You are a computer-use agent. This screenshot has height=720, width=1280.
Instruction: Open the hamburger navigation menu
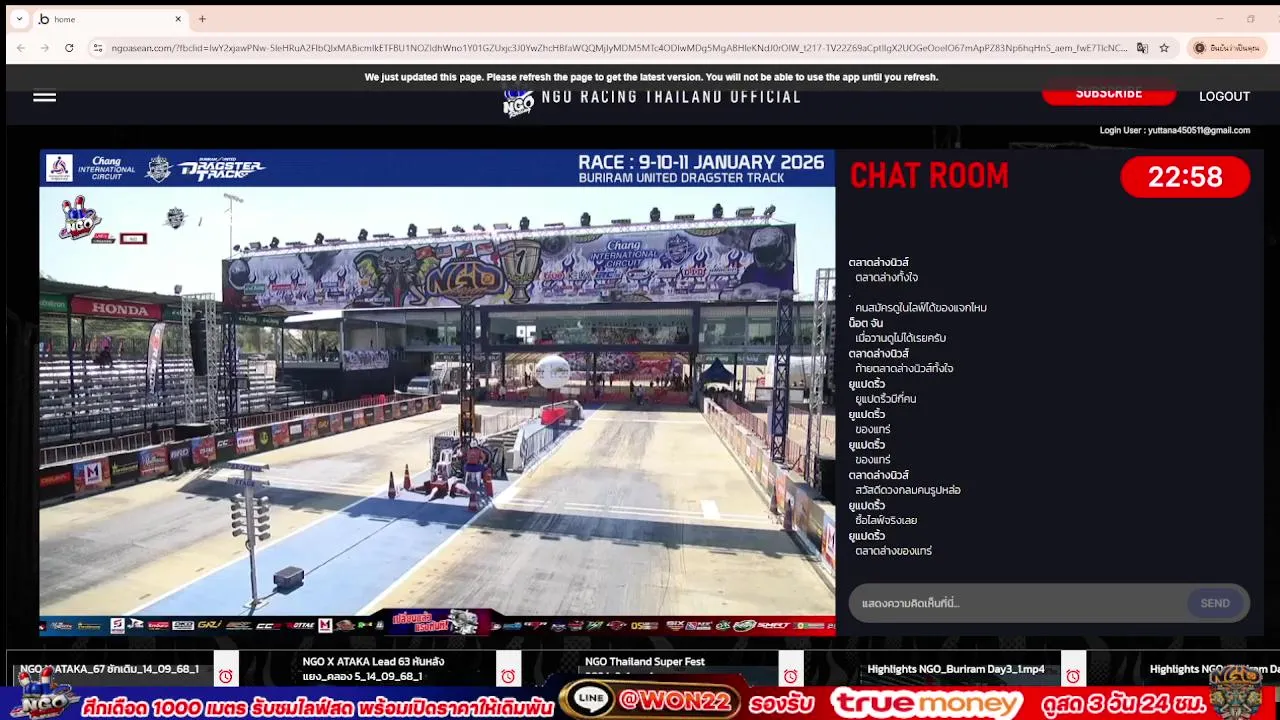tap(44, 96)
